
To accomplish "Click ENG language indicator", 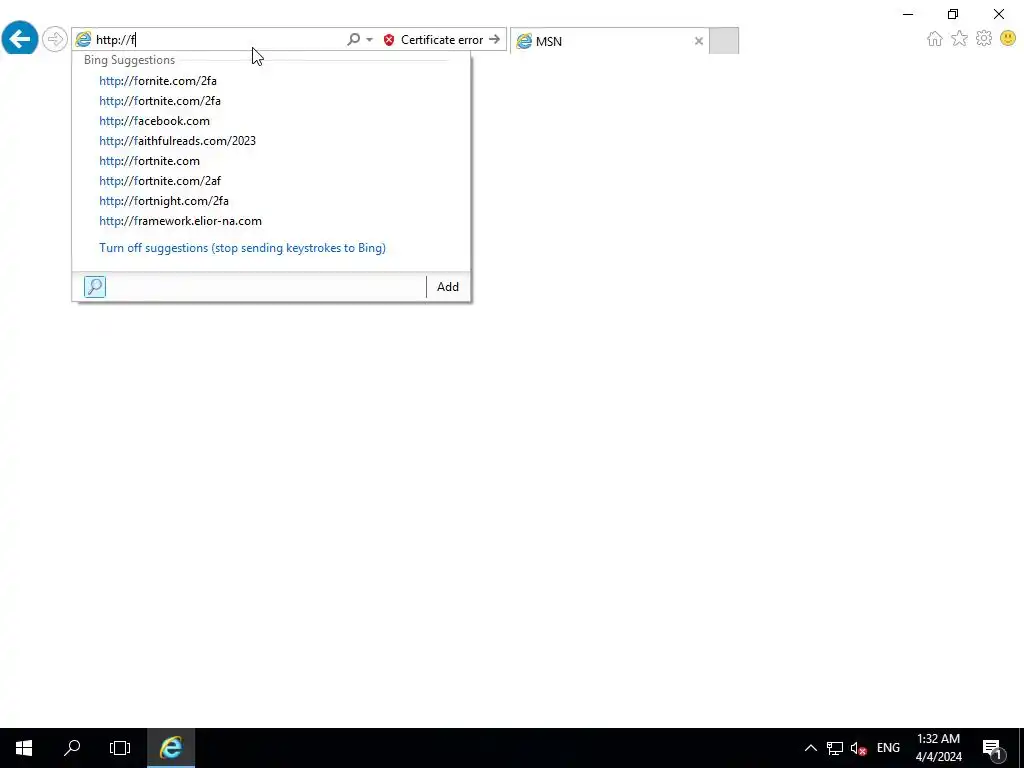I will pyautogui.click(x=888, y=748).
